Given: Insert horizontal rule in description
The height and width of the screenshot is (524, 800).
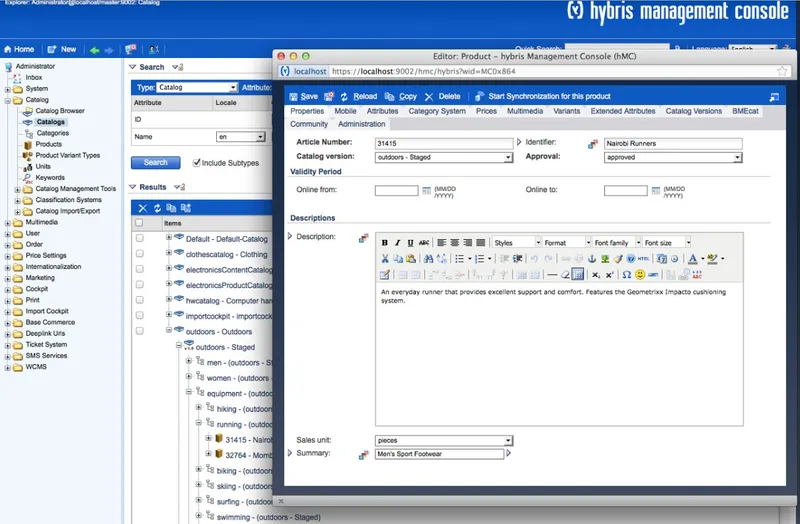Looking at the screenshot, I should click(552, 275).
